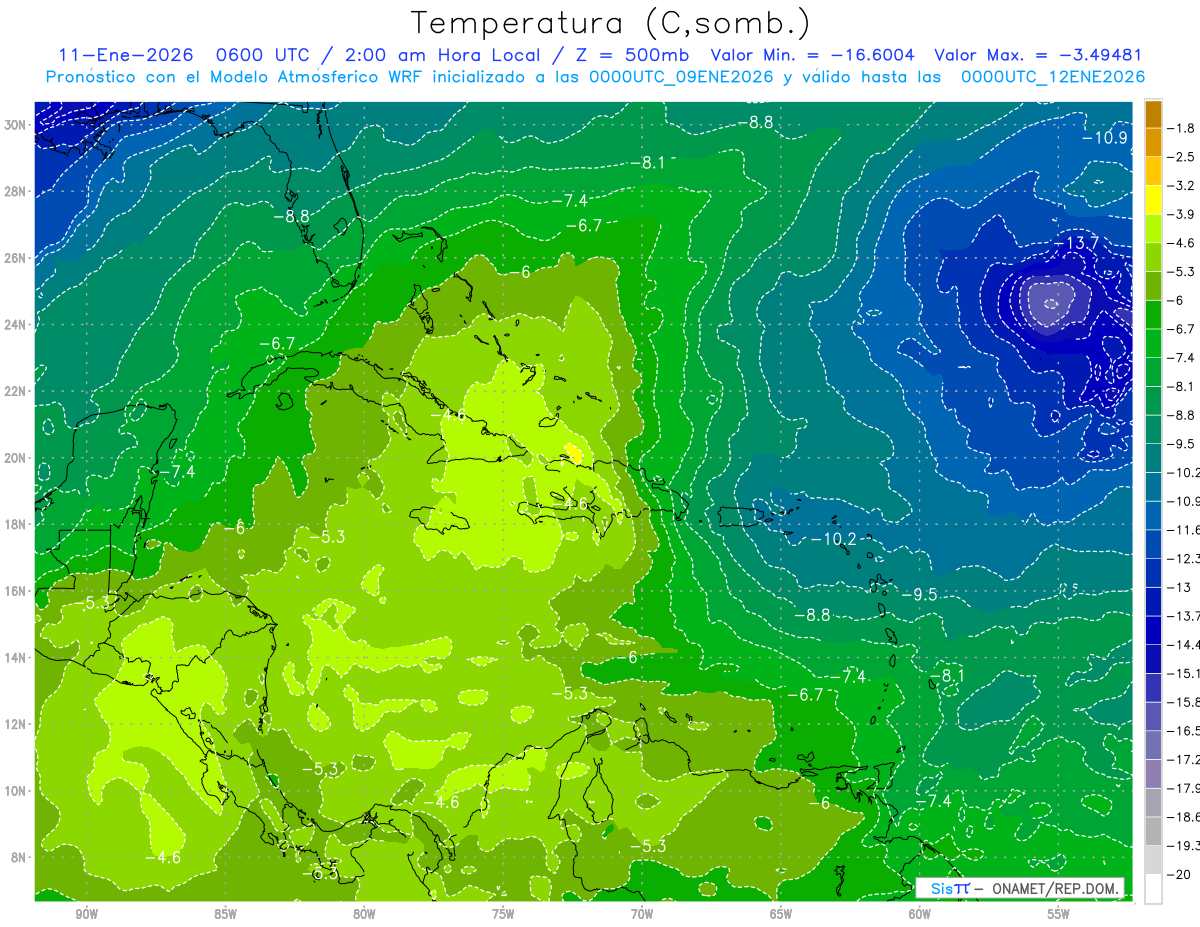Click the "-13.7" contour label inside the map
Viewport: 1200px width, 927px height.
coord(1076,243)
